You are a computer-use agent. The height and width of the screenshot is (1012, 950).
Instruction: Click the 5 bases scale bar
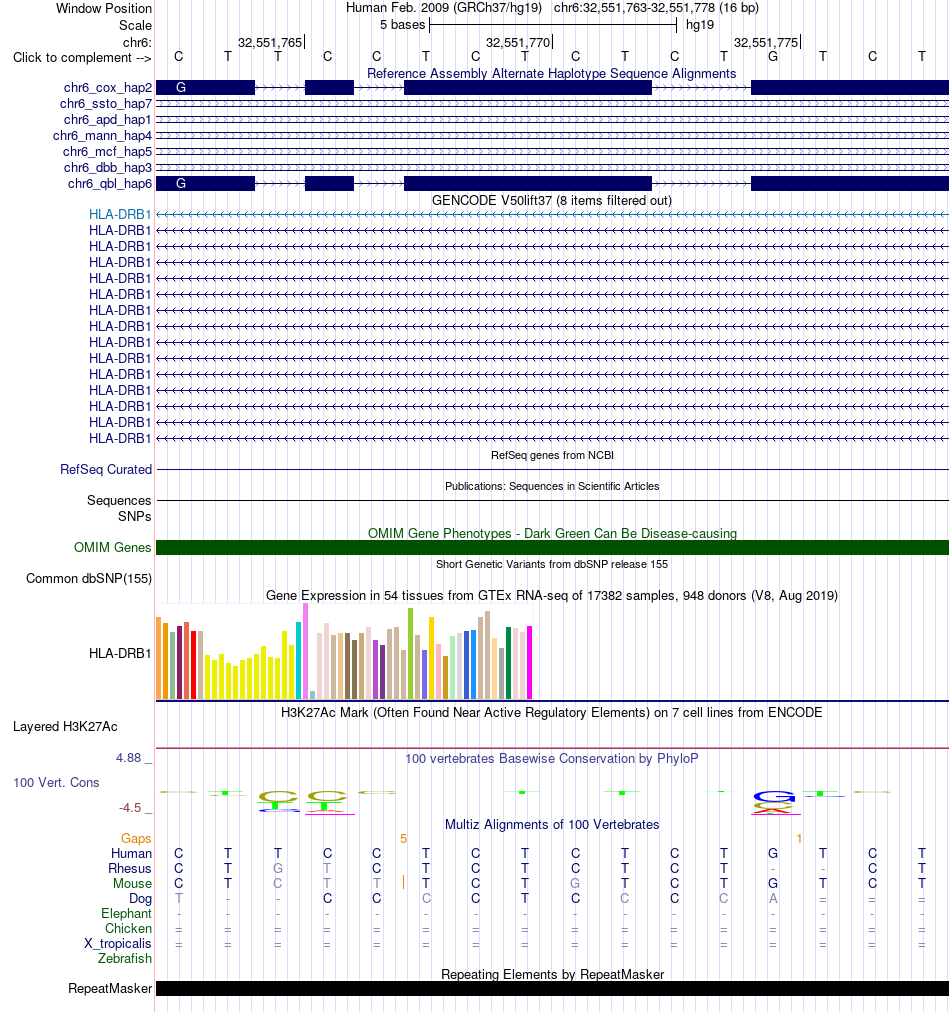tap(553, 25)
